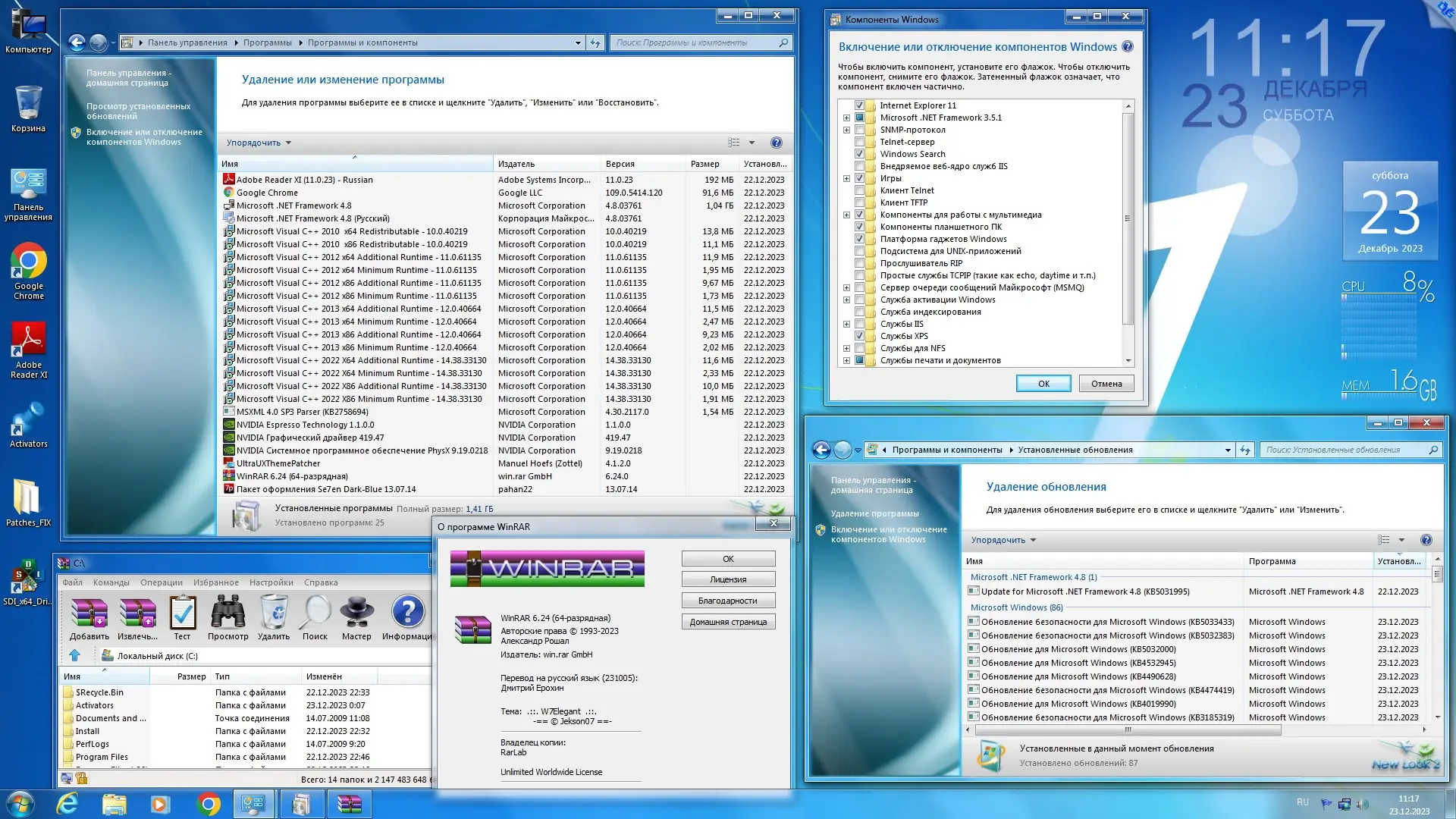Uncheck the Windows Search component checkbox
Image resolution: width=1456 pixels, height=819 pixels.
pos(859,154)
